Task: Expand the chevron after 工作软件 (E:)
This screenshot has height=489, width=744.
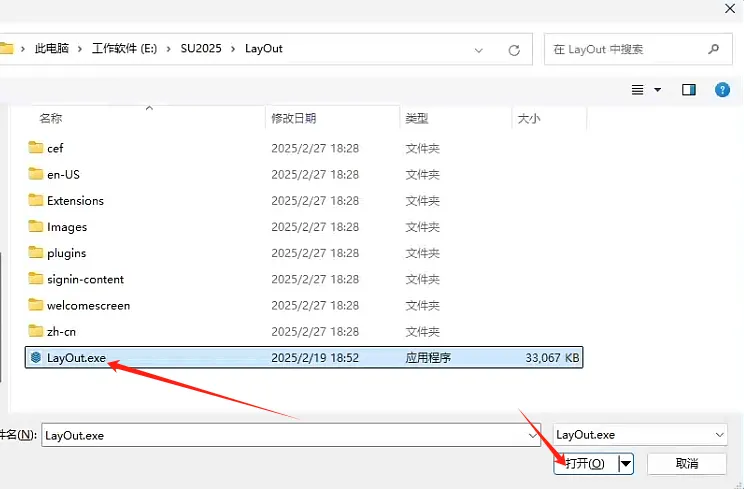Action: (x=168, y=49)
